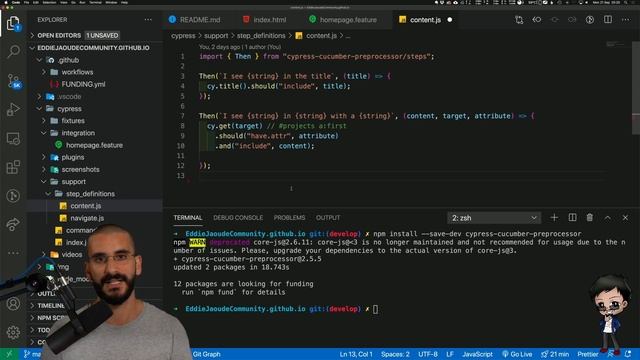Screen dimensions: 640x360
Task: Expand the Open Editors section
Action: tap(32, 36)
